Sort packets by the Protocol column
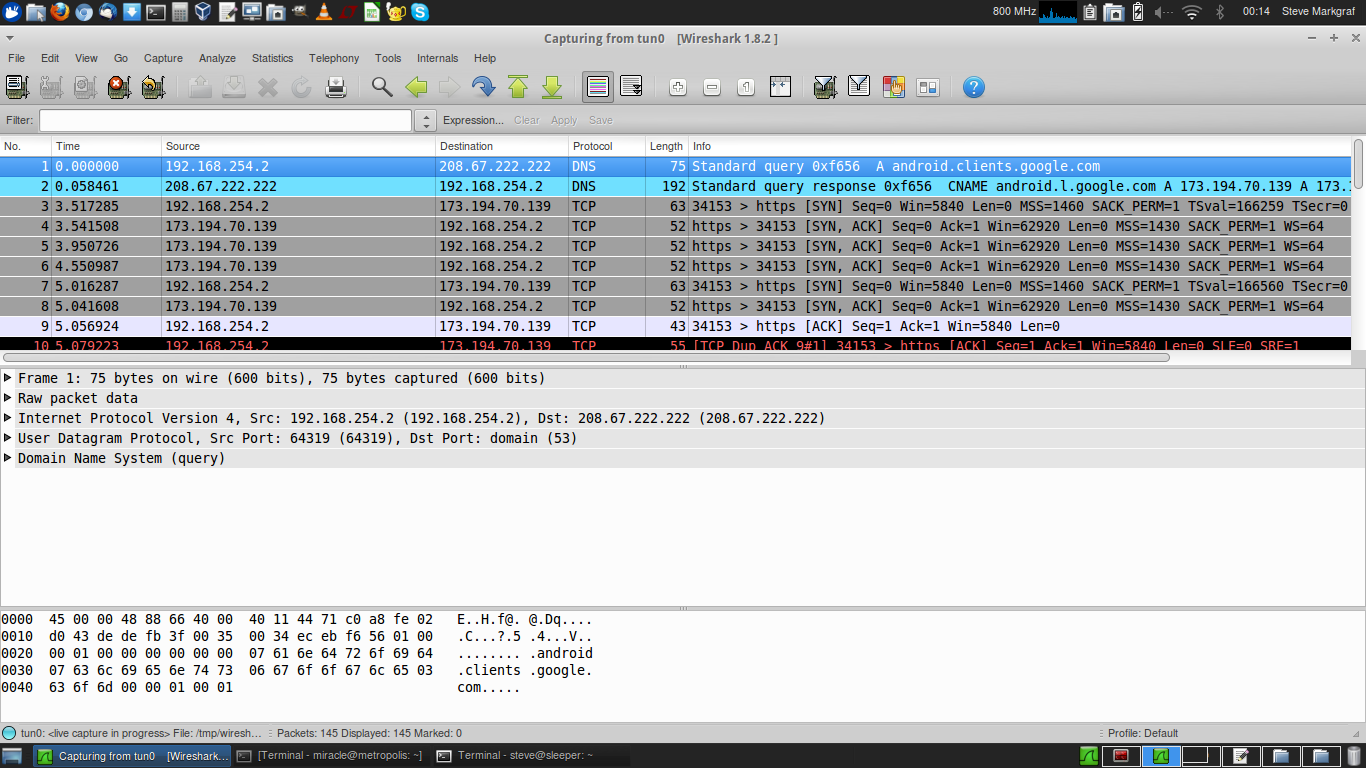 [606, 146]
